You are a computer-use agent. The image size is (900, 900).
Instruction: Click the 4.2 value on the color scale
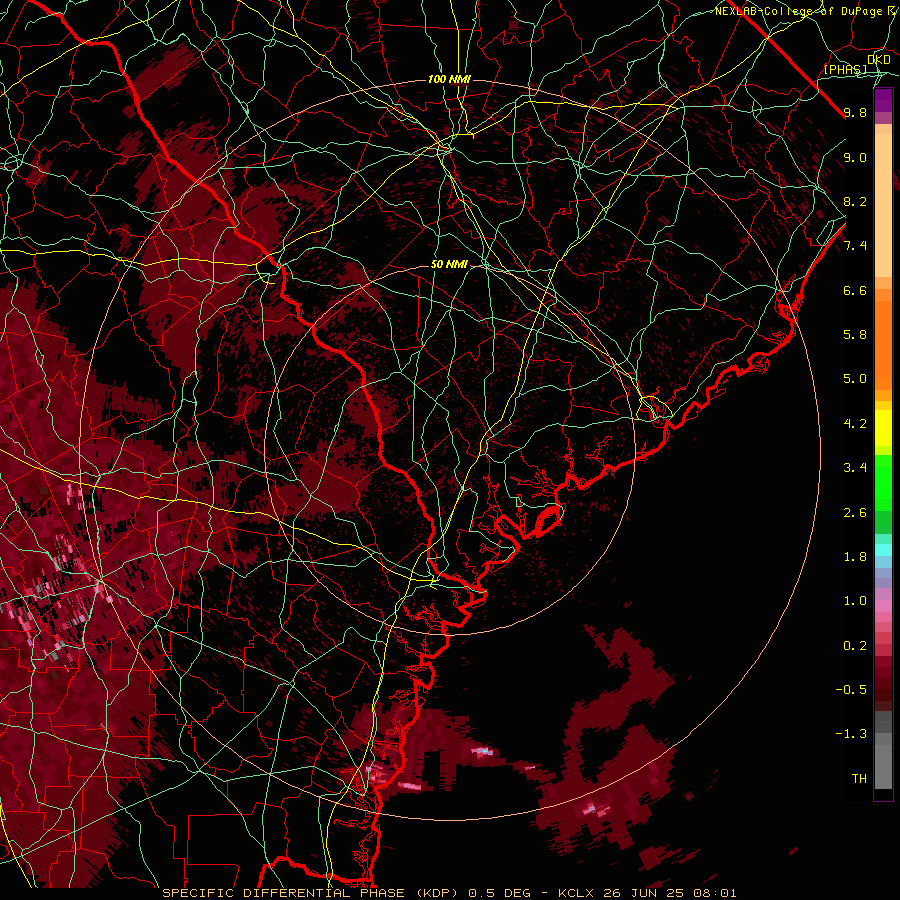click(855, 424)
